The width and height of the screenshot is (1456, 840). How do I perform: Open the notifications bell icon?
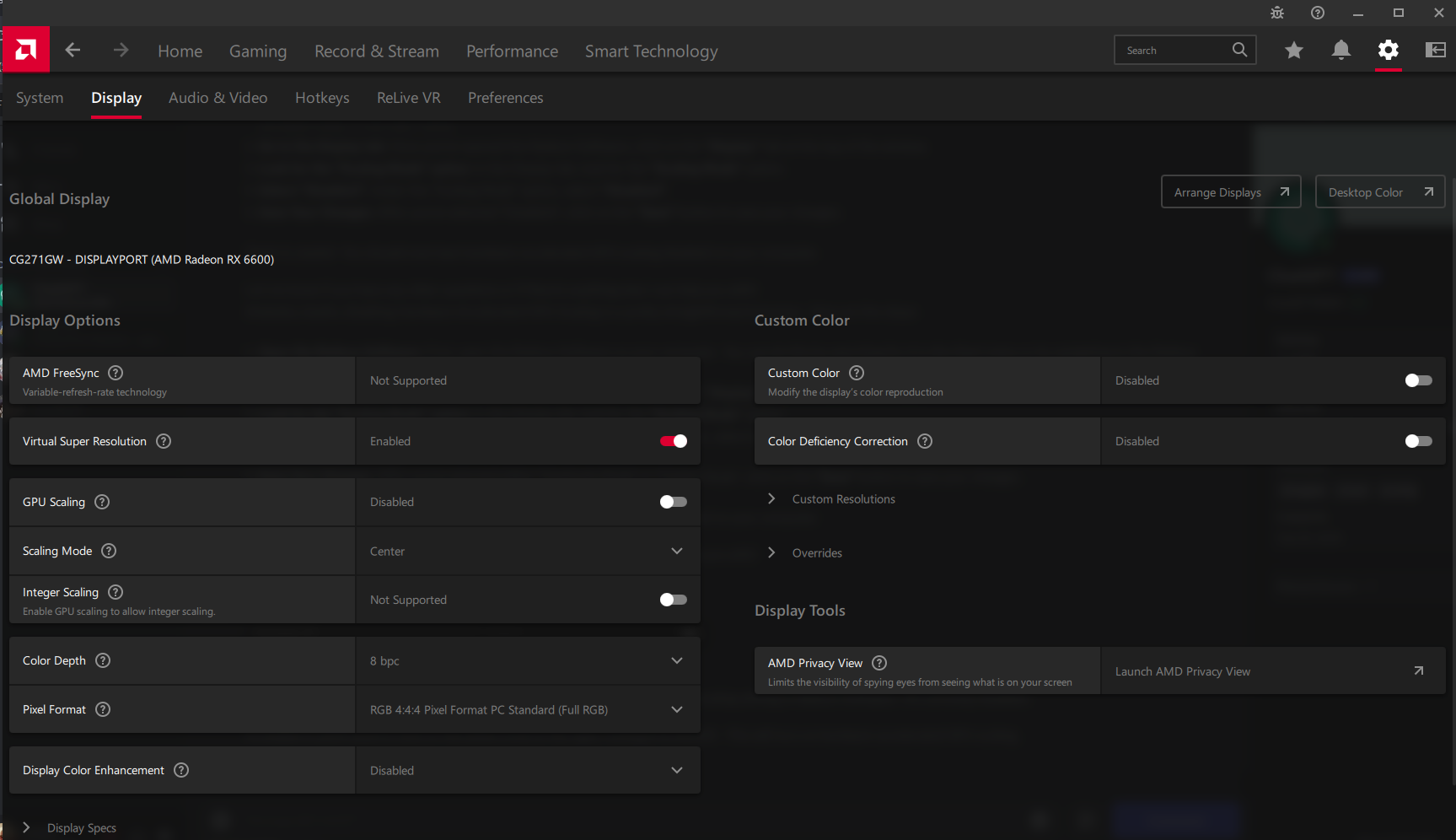point(1340,51)
